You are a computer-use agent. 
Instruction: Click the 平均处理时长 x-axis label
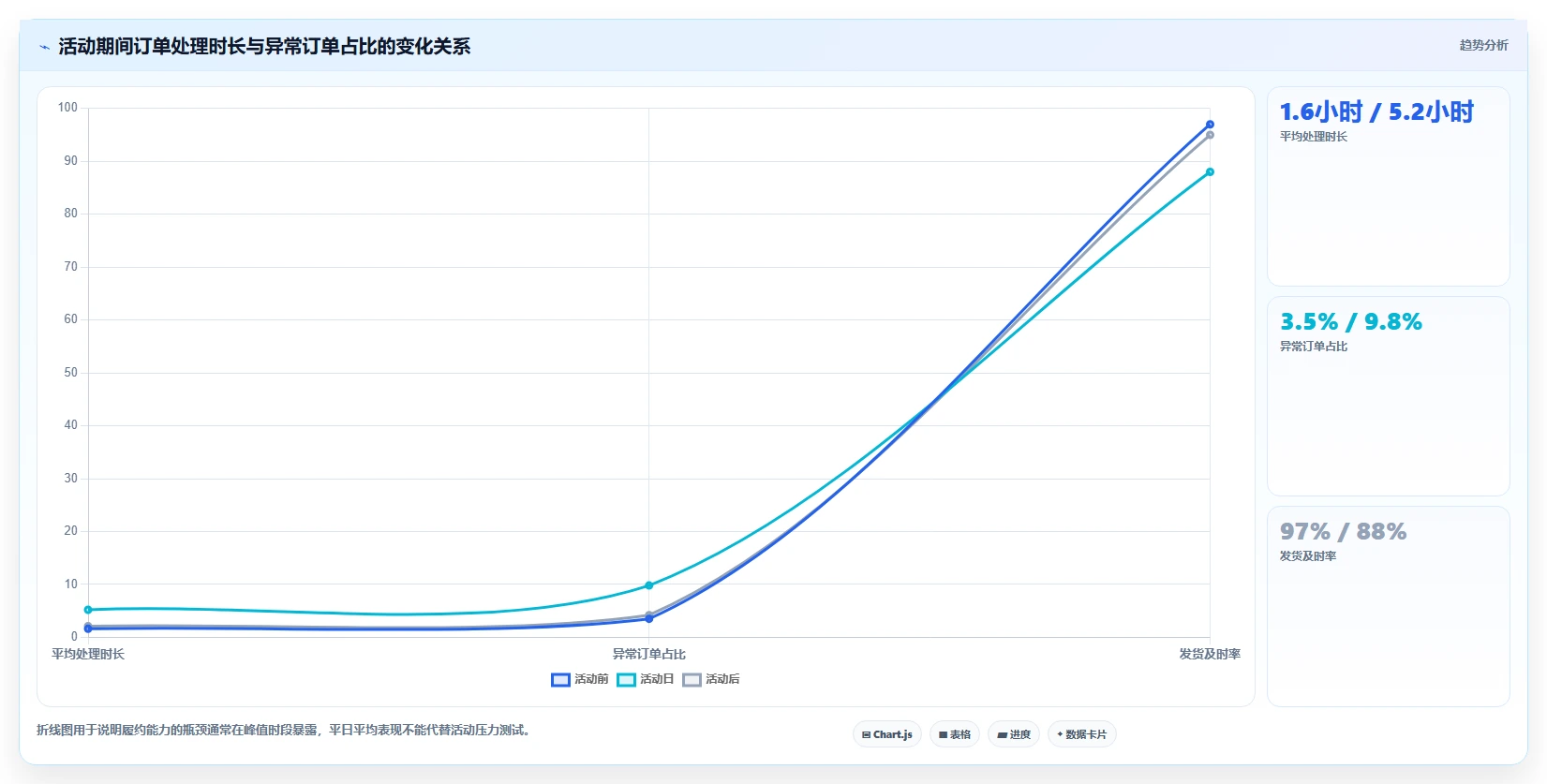pyautogui.click(x=88, y=654)
